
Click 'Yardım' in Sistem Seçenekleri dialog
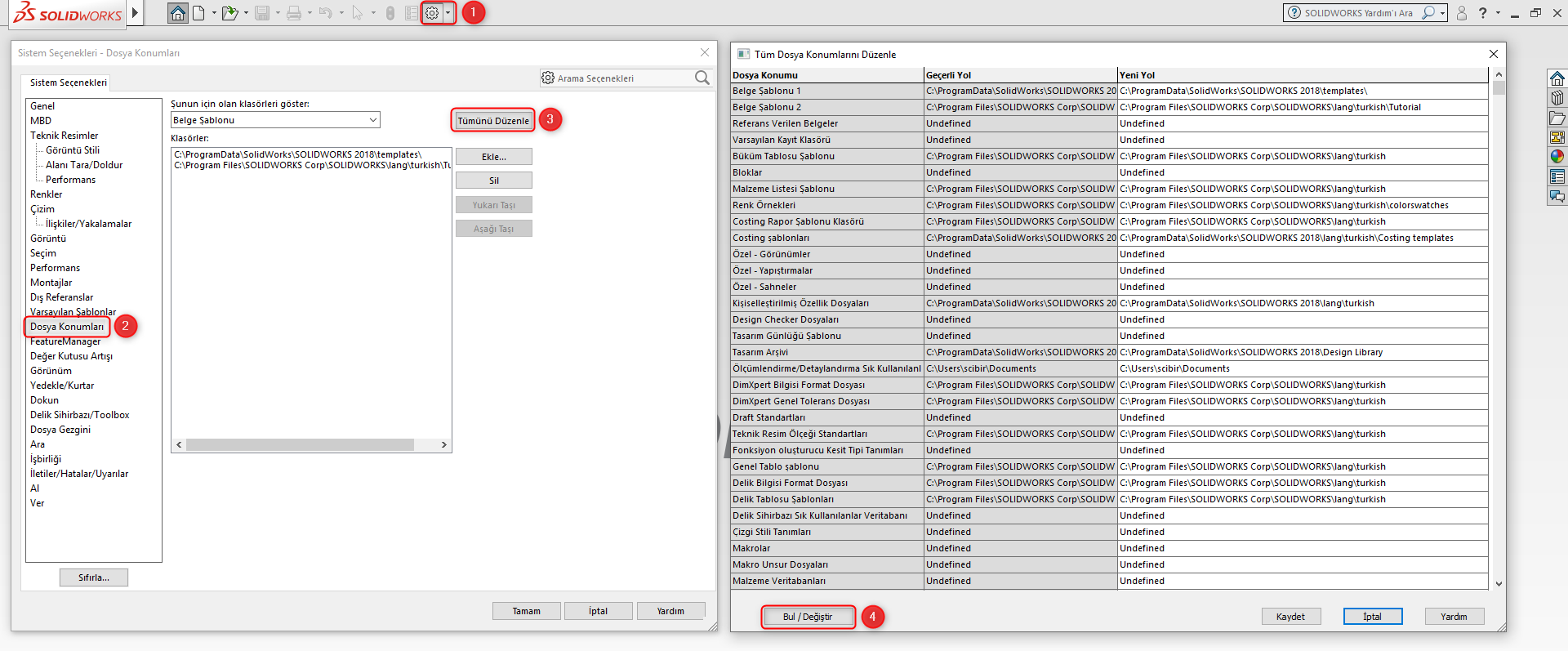(671, 611)
